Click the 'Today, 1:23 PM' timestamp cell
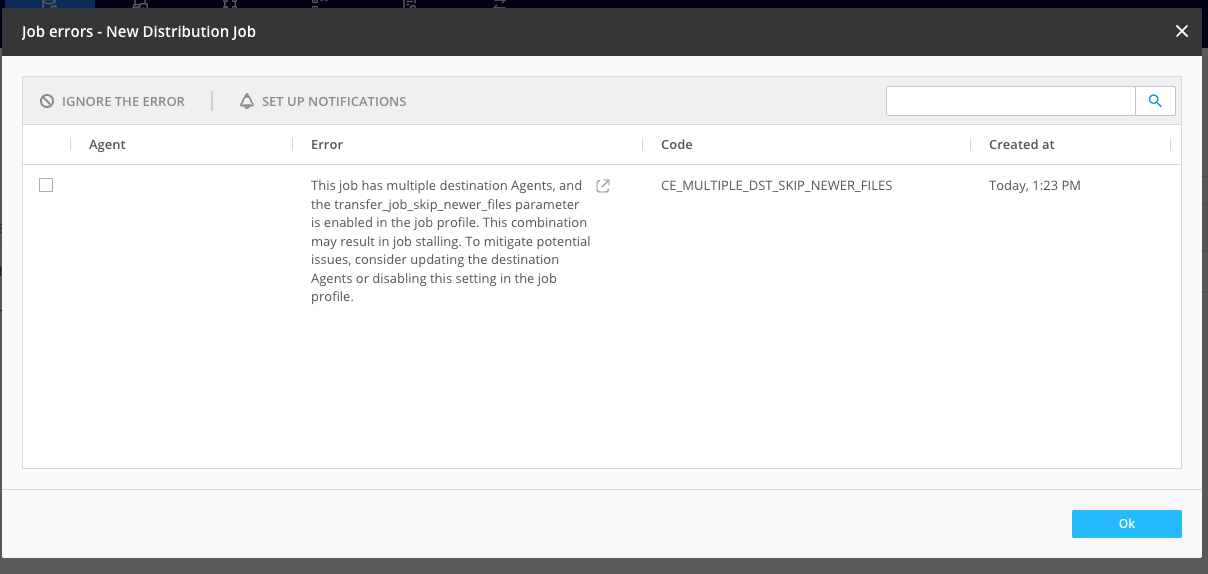This screenshot has height=574, width=1208. click(1034, 186)
